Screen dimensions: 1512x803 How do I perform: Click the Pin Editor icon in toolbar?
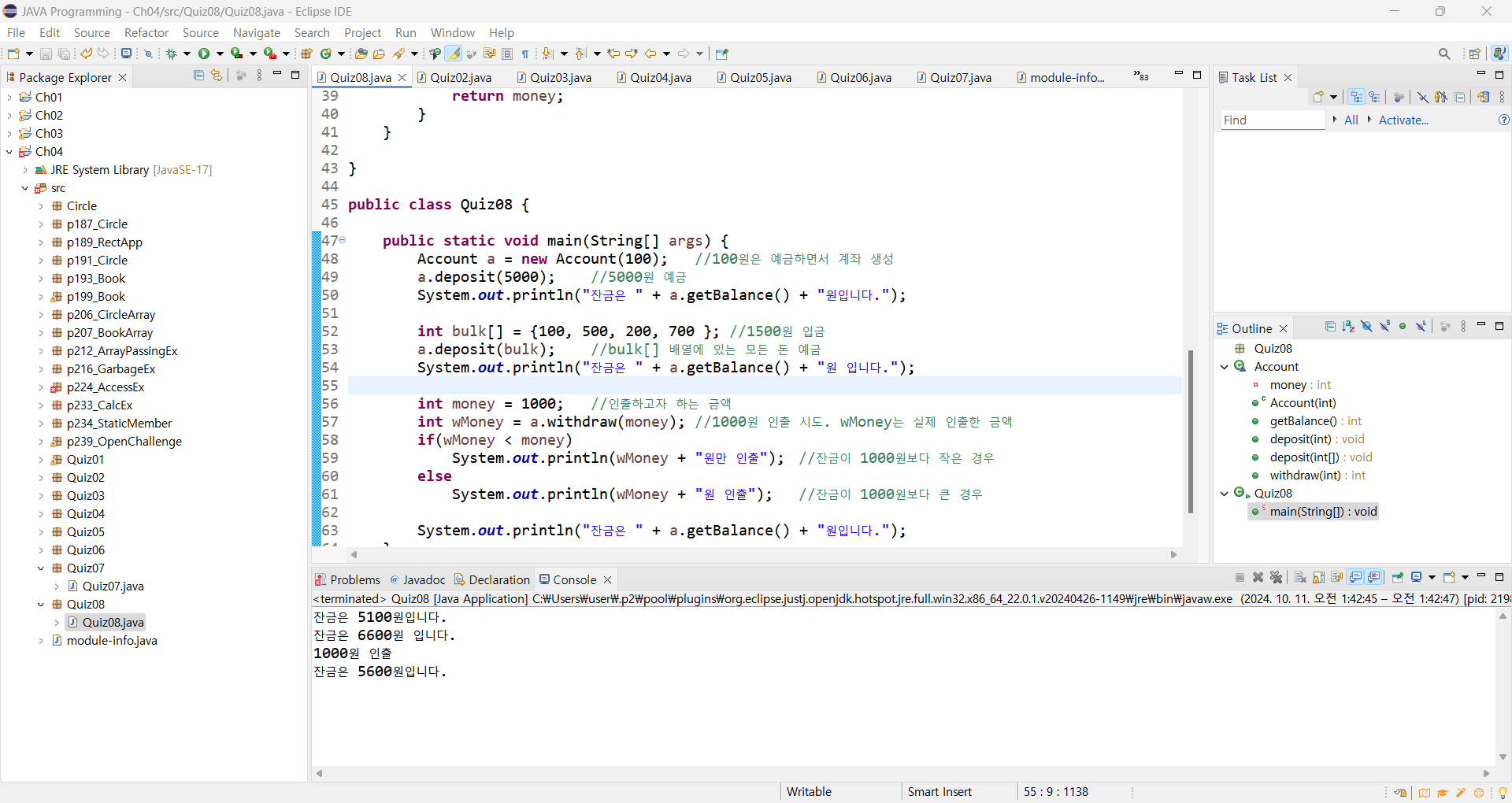point(722,54)
